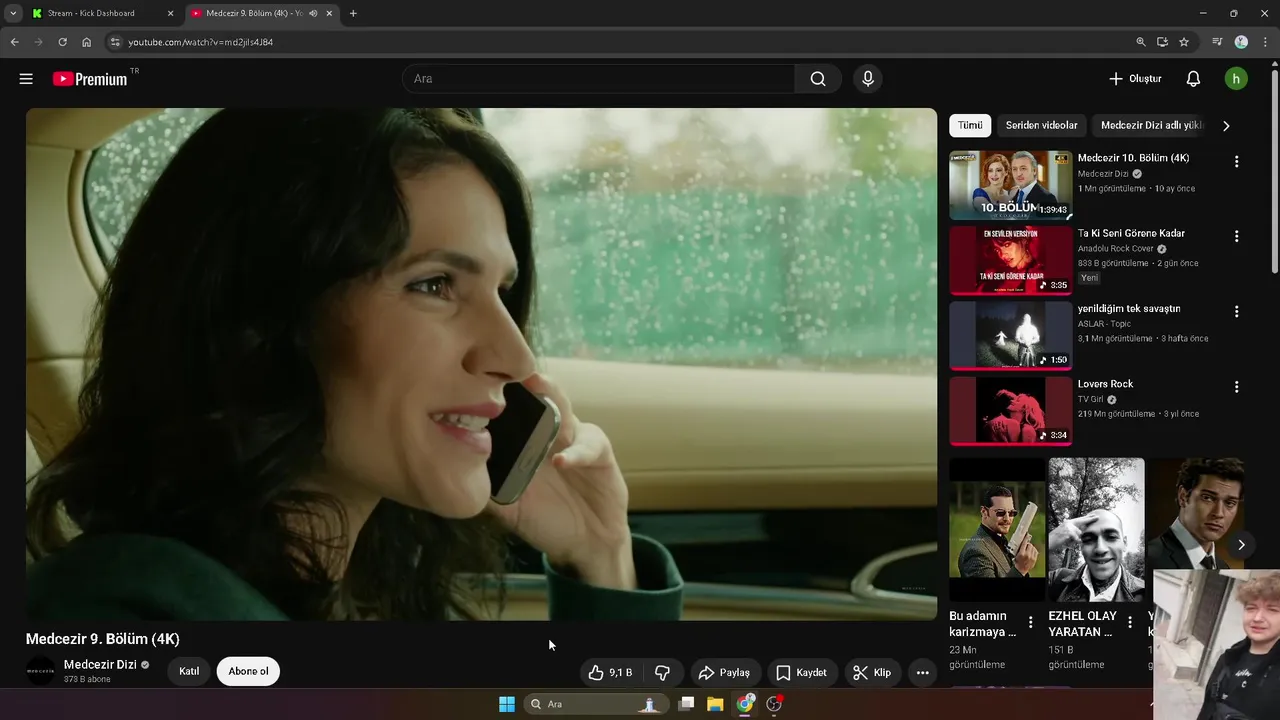Open yenildiğim tek savaştın thumbnail

(x=1010, y=335)
